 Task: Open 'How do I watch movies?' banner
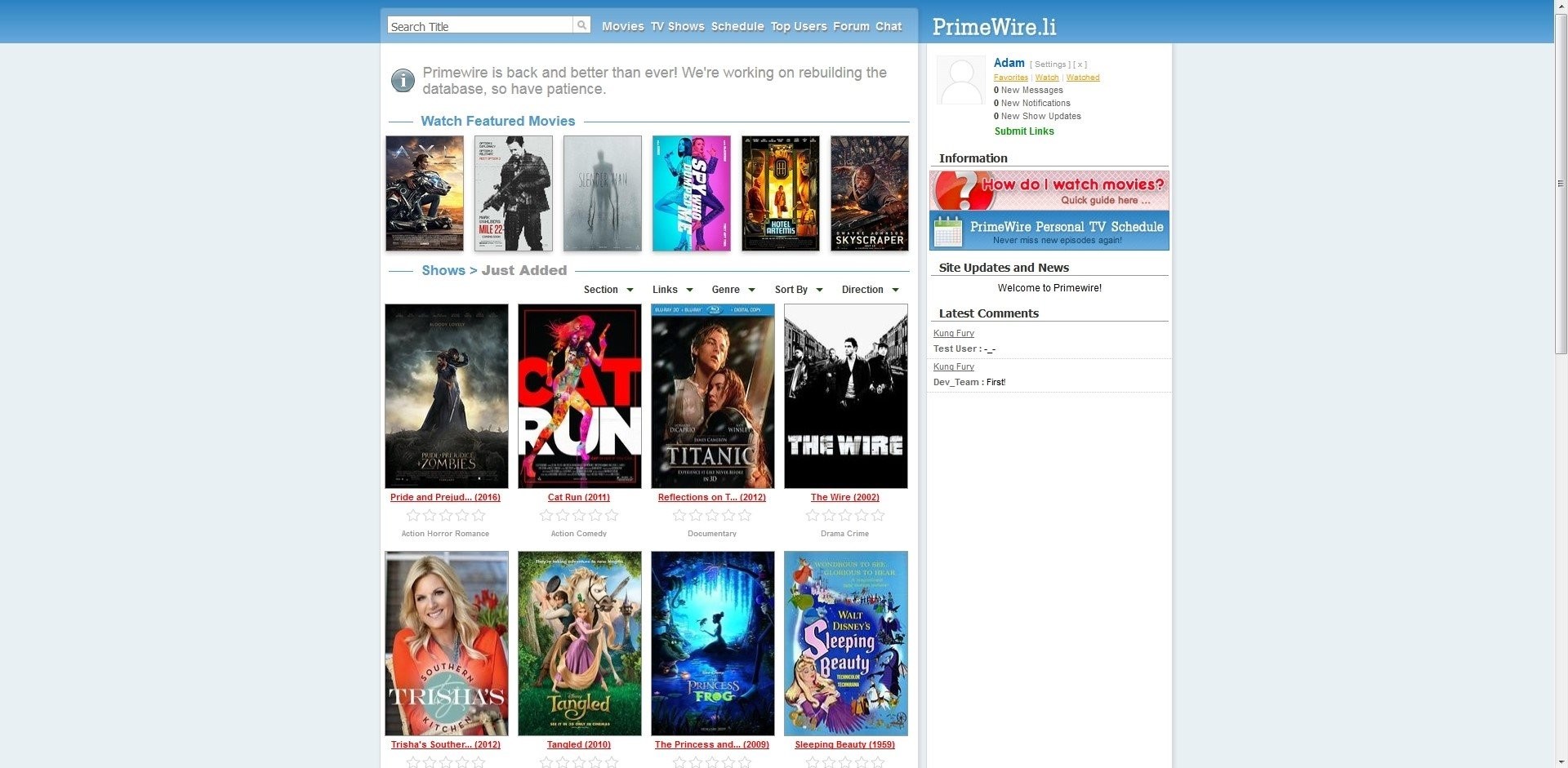coord(1049,190)
